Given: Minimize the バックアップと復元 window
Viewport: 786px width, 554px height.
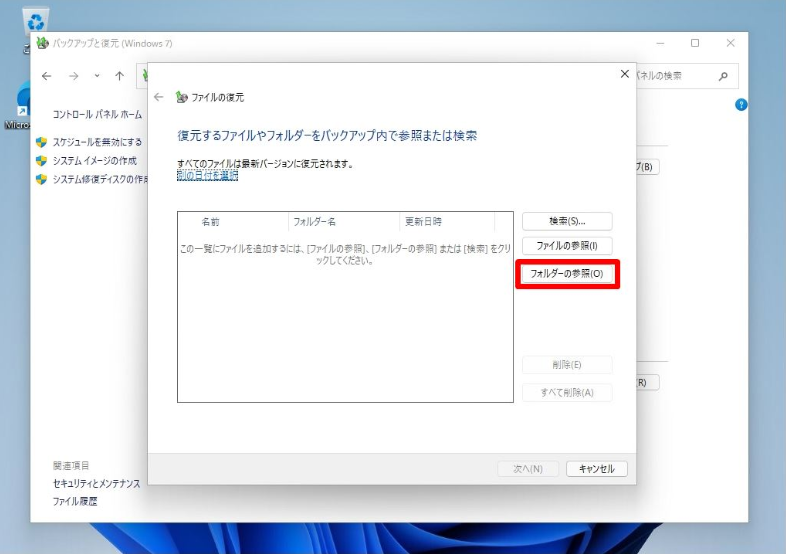Looking at the screenshot, I should (660, 43).
